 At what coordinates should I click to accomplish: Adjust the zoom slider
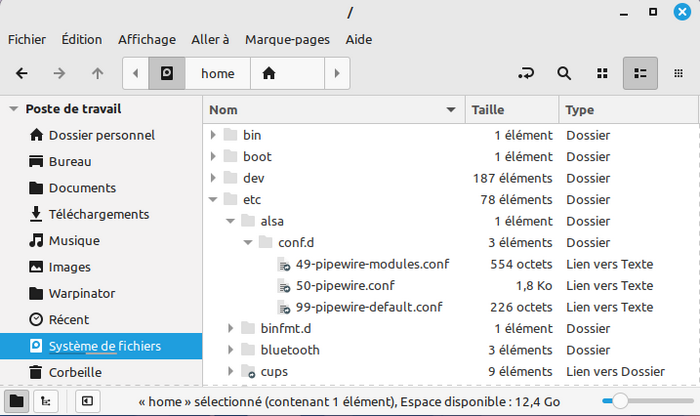point(621,401)
